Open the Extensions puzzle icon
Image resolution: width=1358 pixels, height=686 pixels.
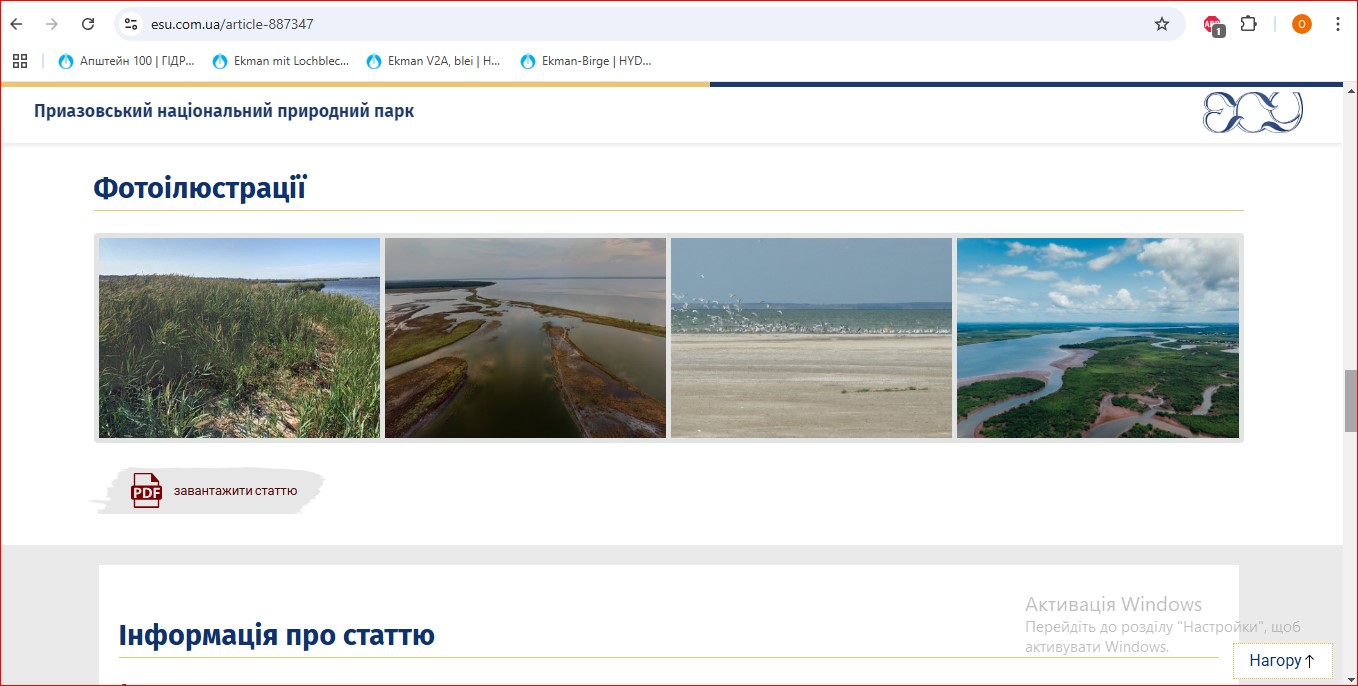1248,24
